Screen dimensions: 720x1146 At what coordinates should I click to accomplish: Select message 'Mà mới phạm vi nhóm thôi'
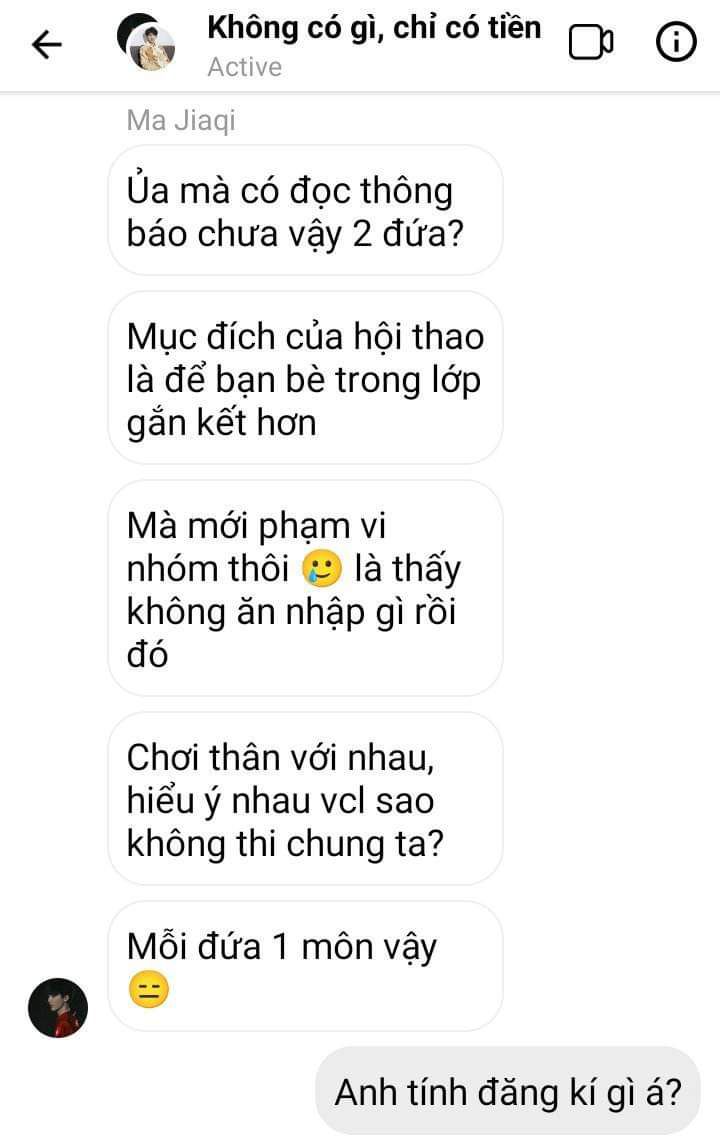[x=306, y=588]
